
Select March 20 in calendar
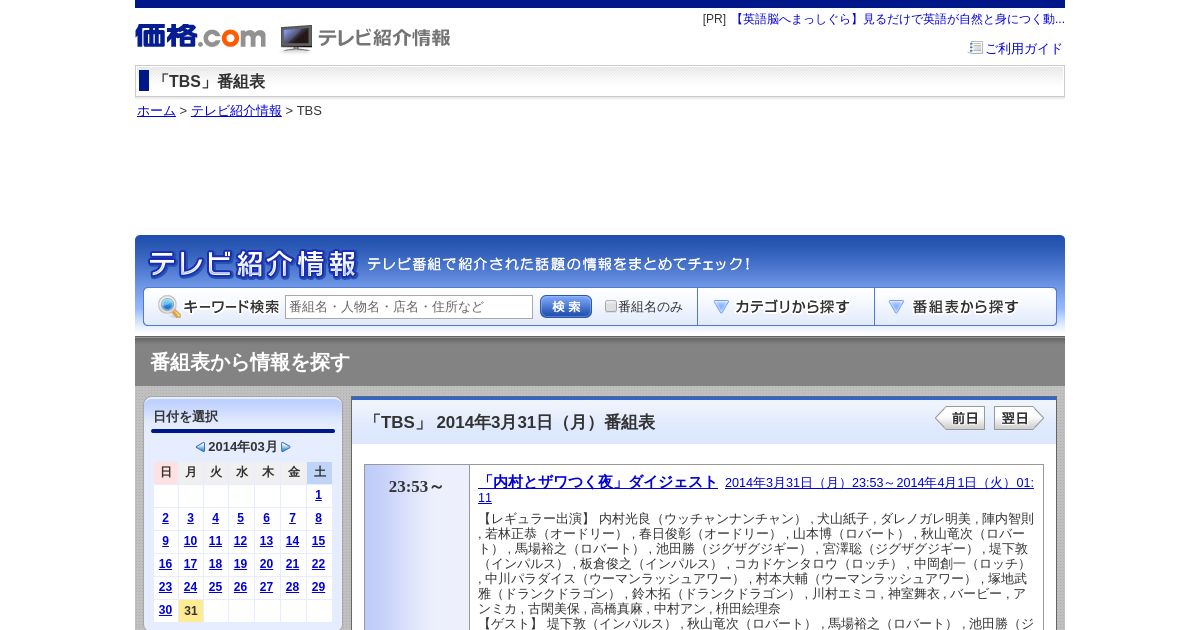click(x=266, y=564)
